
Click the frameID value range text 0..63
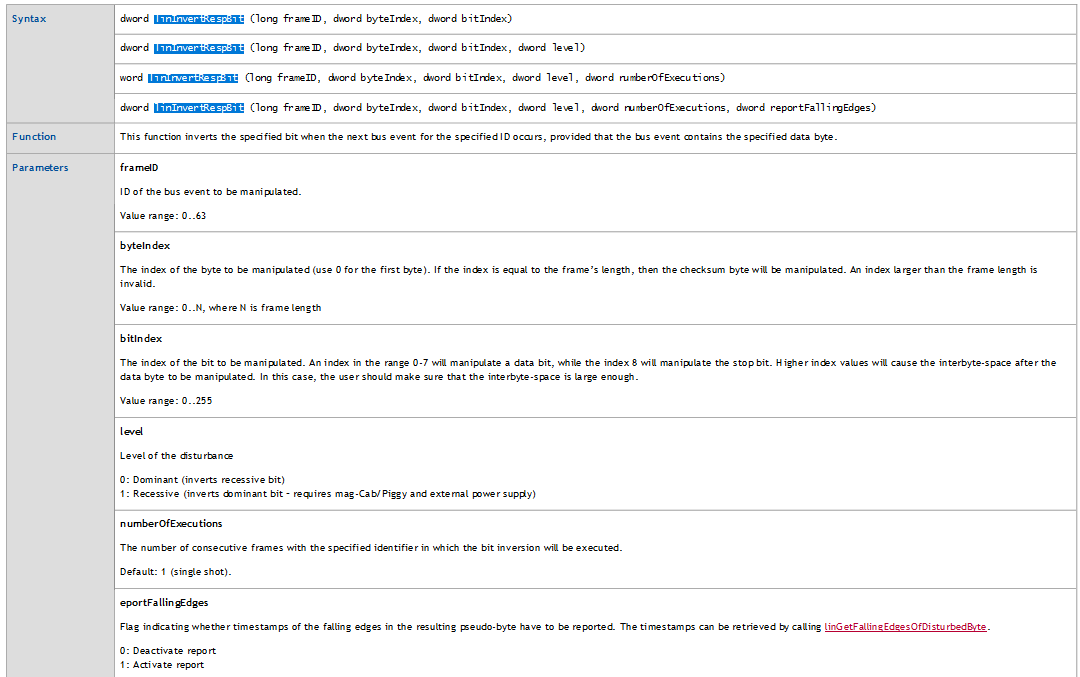pyautogui.click(x=162, y=215)
